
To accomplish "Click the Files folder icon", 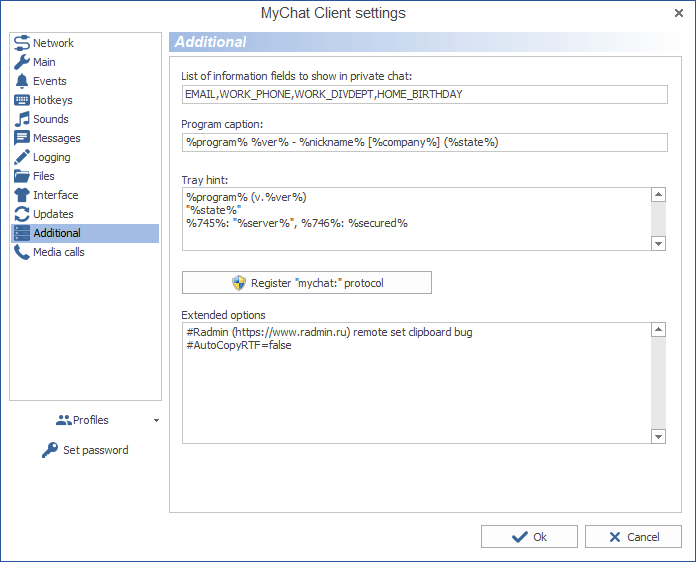I will tap(22, 176).
